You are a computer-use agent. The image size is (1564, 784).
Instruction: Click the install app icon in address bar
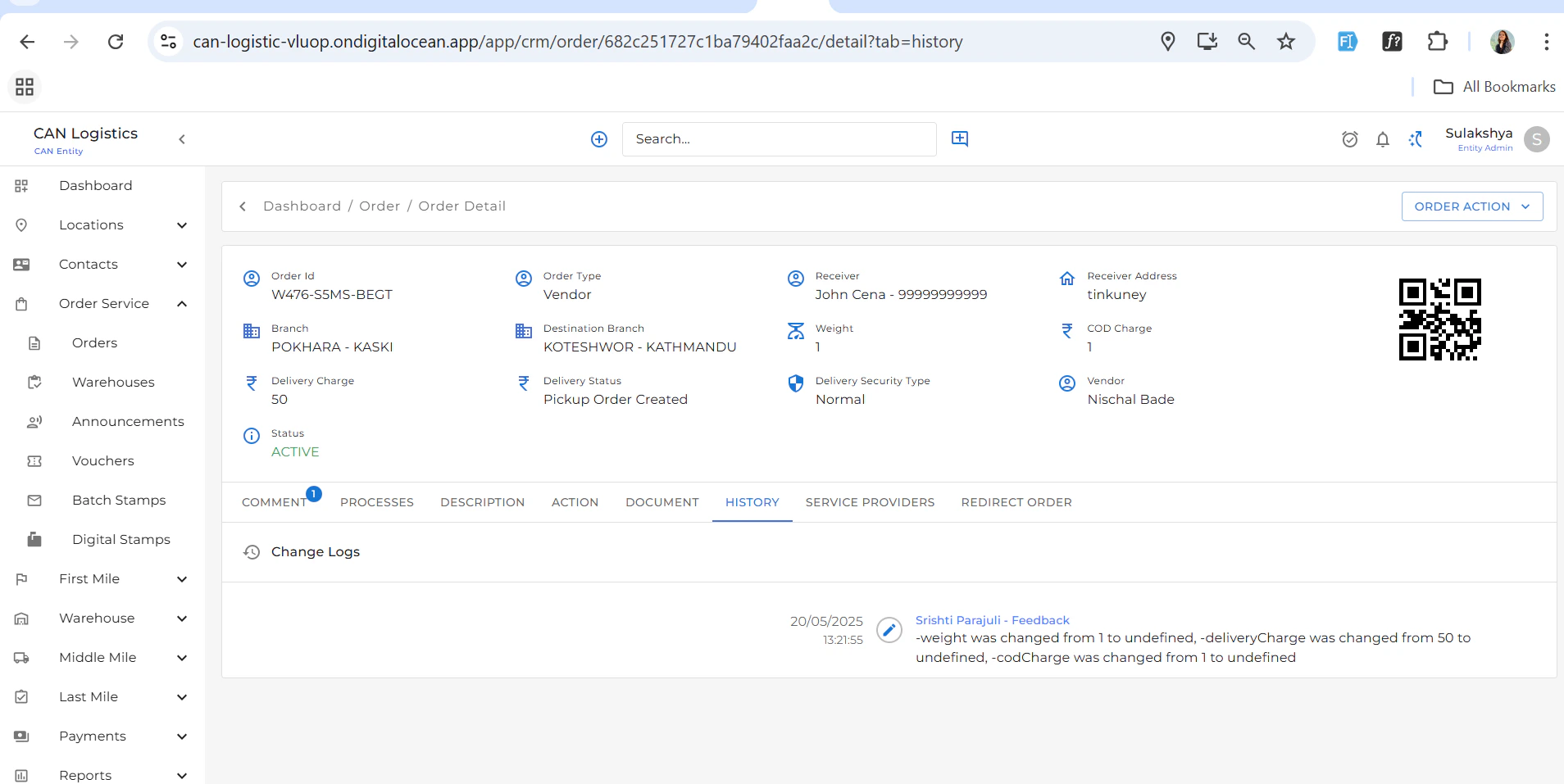click(1207, 41)
